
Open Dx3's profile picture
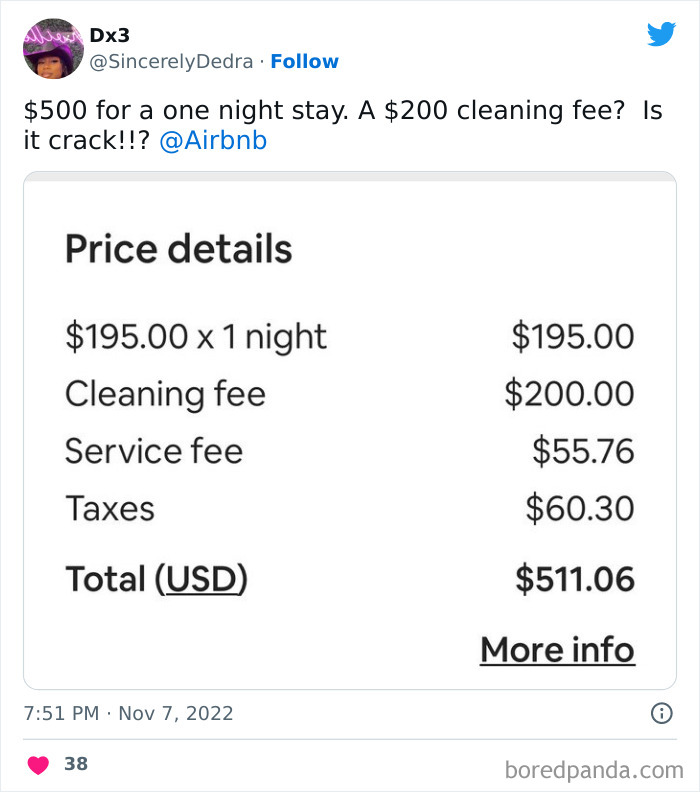(x=54, y=48)
